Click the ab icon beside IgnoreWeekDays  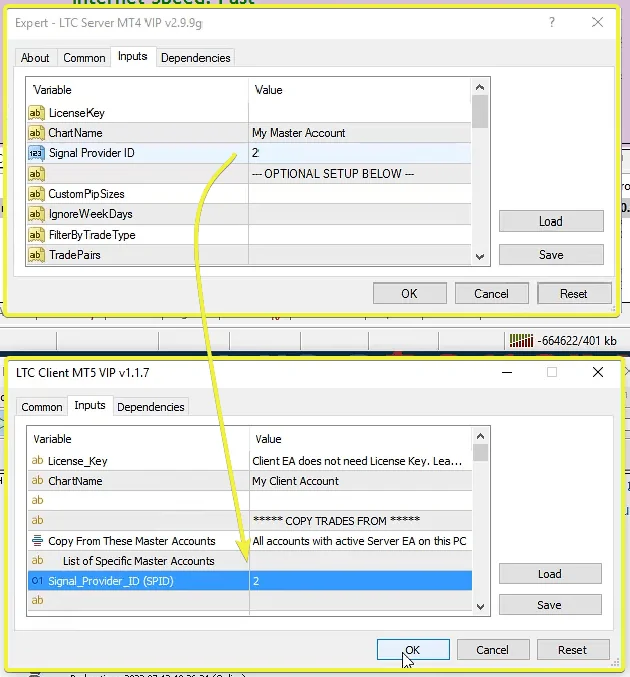[x=36, y=214]
